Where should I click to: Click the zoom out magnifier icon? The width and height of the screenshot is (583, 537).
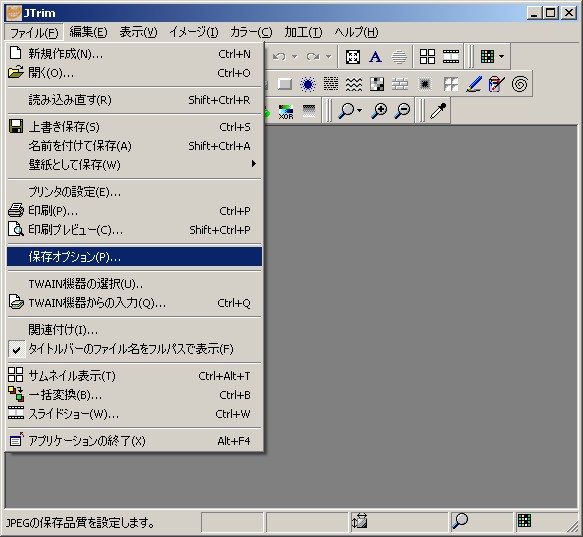tap(402, 111)
